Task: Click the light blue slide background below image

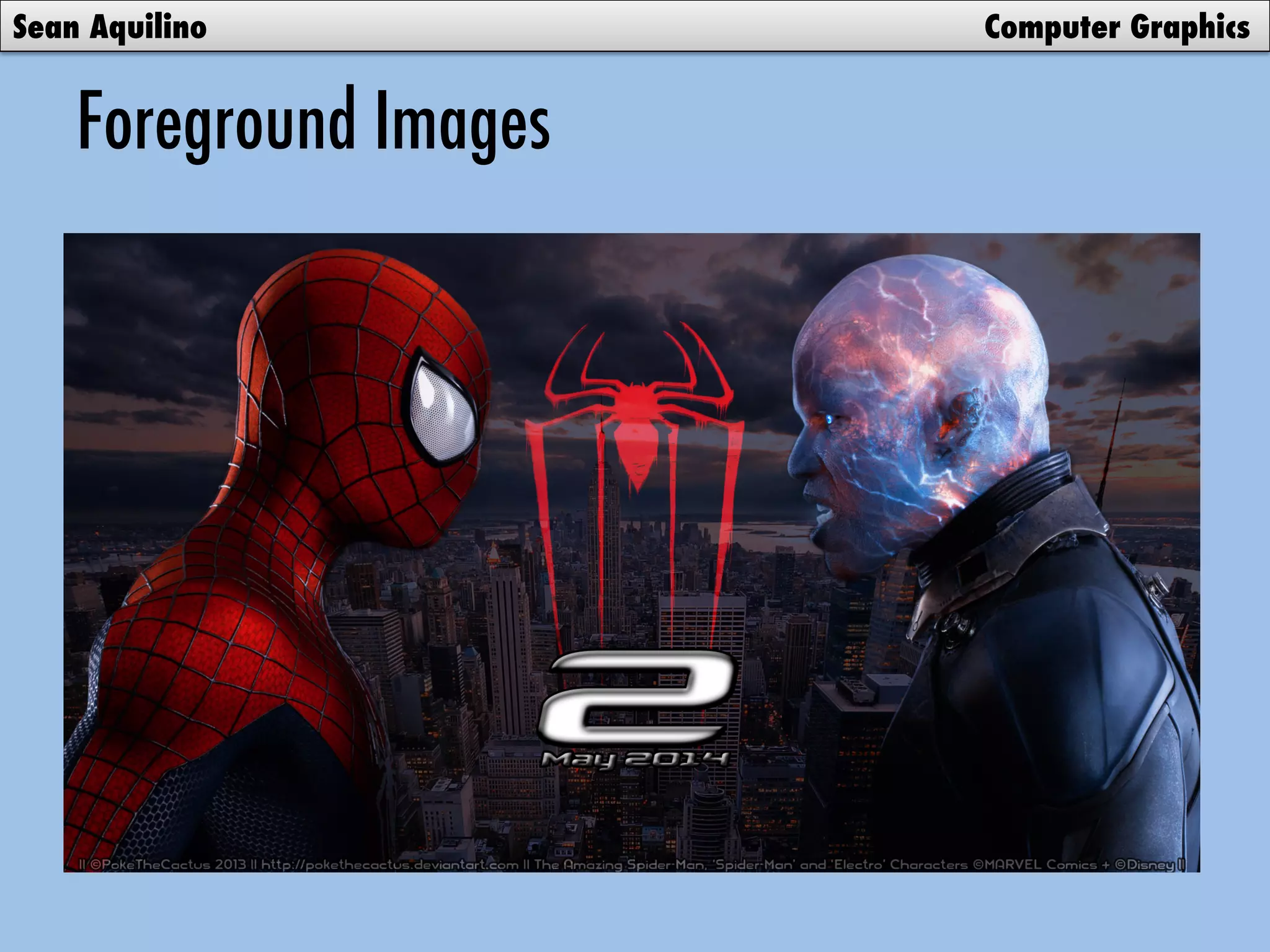Action: (635, 911)
